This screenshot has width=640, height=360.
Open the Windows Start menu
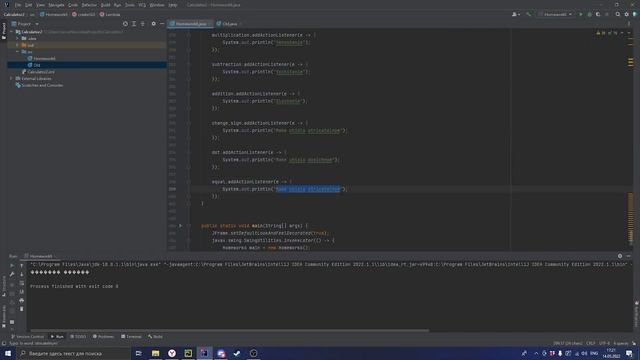(x=8, y=353)
